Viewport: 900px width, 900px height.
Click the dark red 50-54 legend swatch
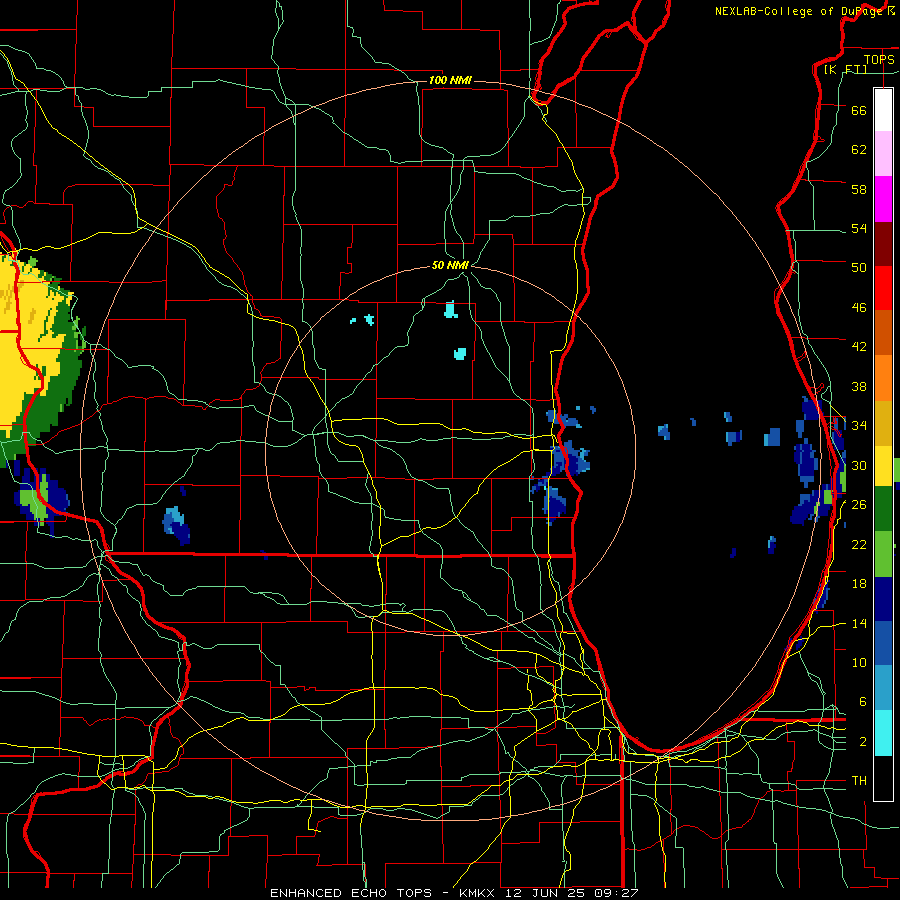(x=883, y=243)
